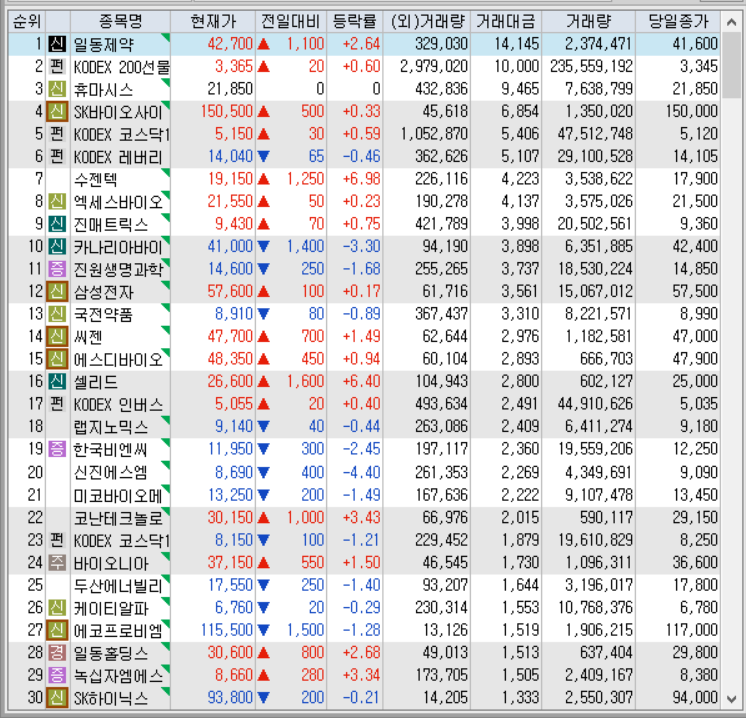Viewport: 746px width, 718px height.
Task: Select SK하이닉스 stock name
Action: pyautogui.click(x=110, y=698)
